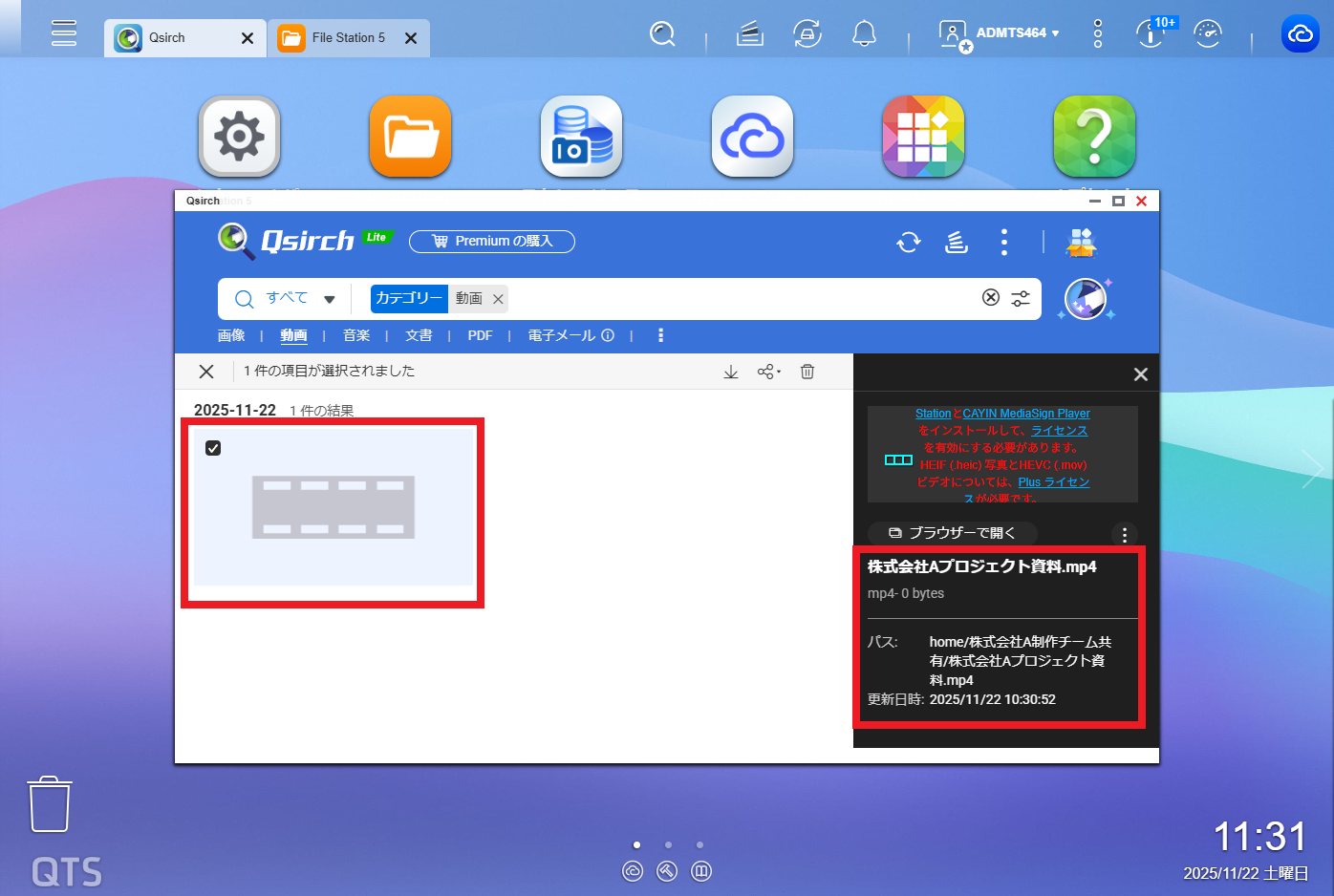Expand the すべて search scope dropdown

329,299
